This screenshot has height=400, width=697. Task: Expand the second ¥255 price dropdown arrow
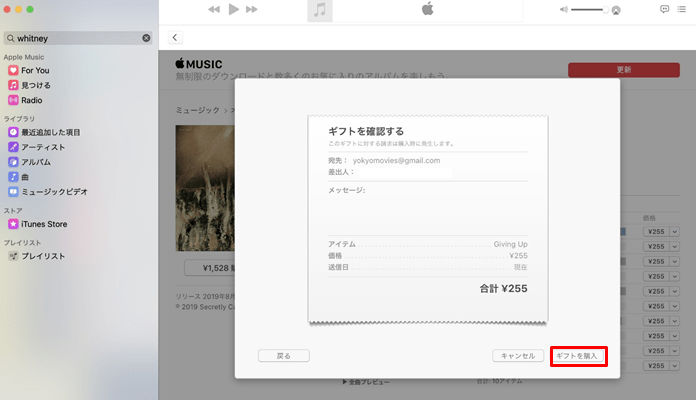tap(674, 247)
